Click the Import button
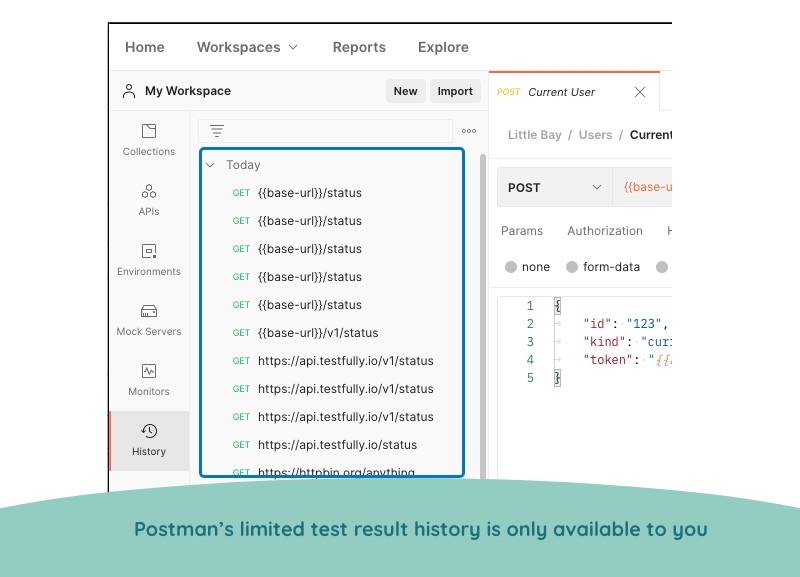This screenshot has height=577, width=800. point(455,91)
